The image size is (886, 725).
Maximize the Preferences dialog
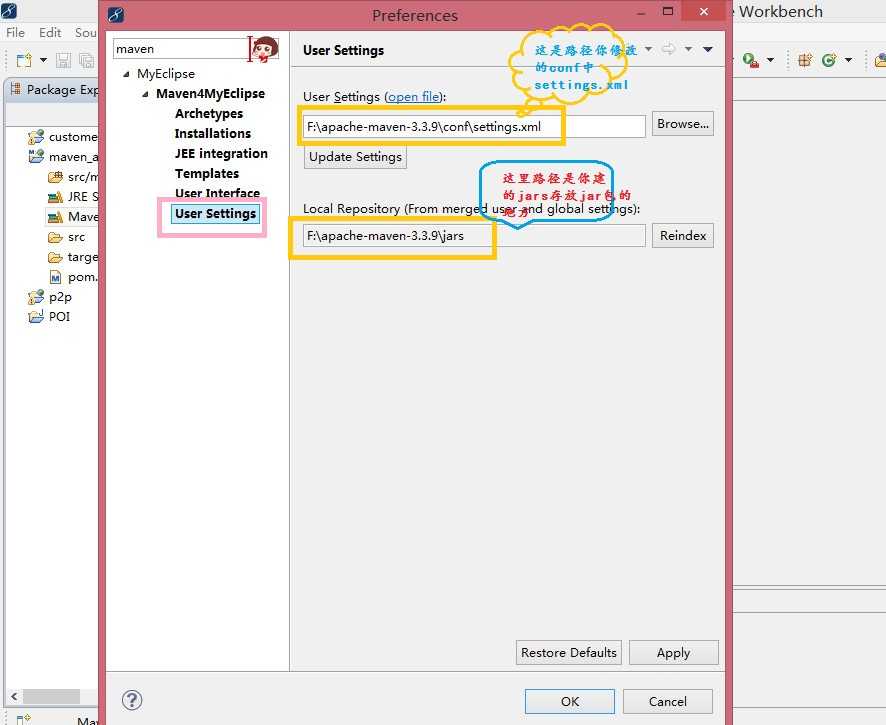(x=668, y=11)
